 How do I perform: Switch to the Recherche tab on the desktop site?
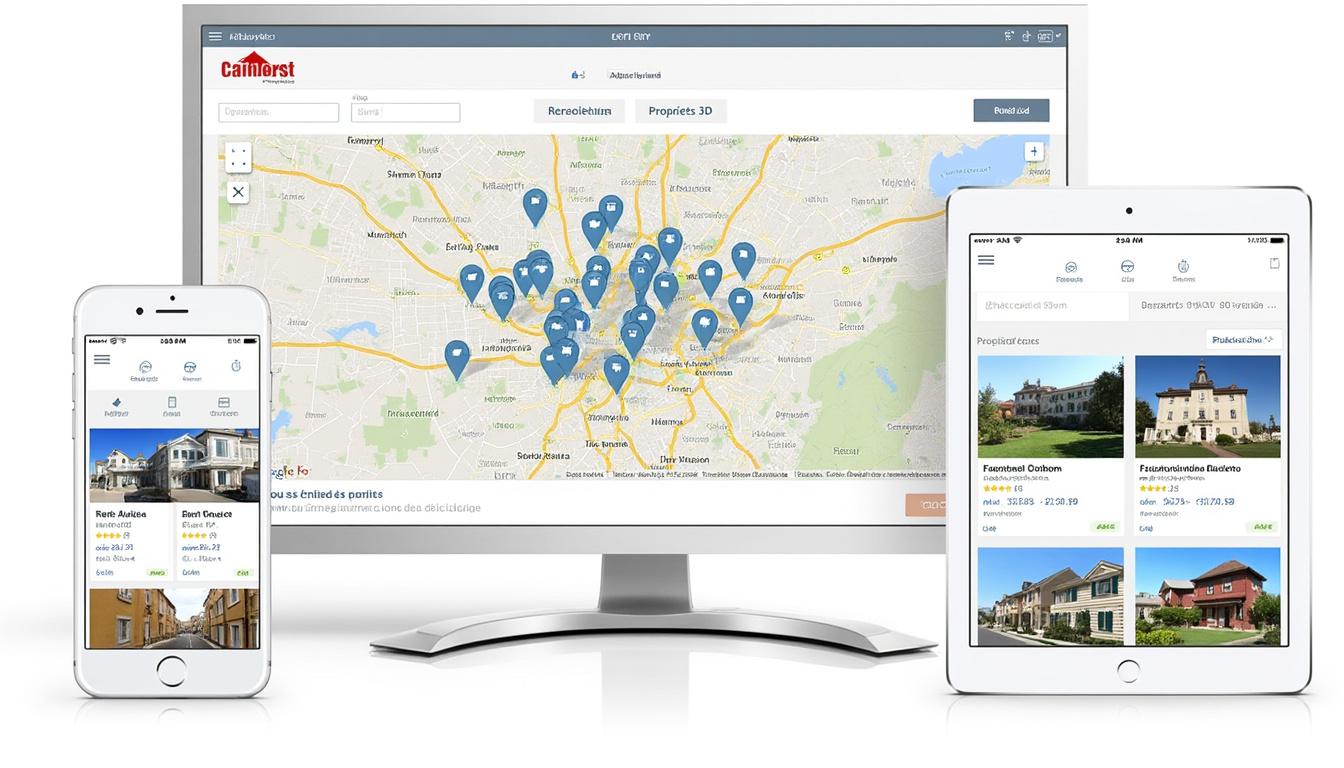tap(579, 110)
